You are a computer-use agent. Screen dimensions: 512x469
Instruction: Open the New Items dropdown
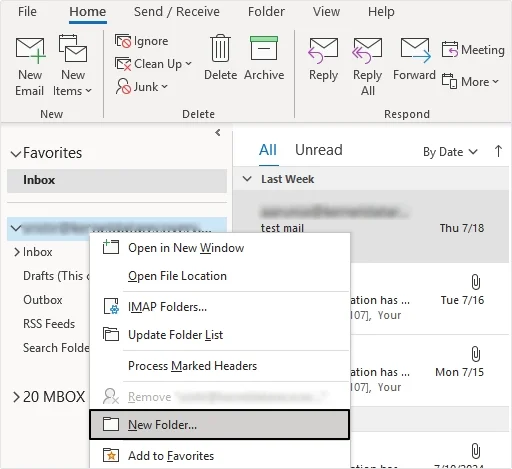pos(72,65)
